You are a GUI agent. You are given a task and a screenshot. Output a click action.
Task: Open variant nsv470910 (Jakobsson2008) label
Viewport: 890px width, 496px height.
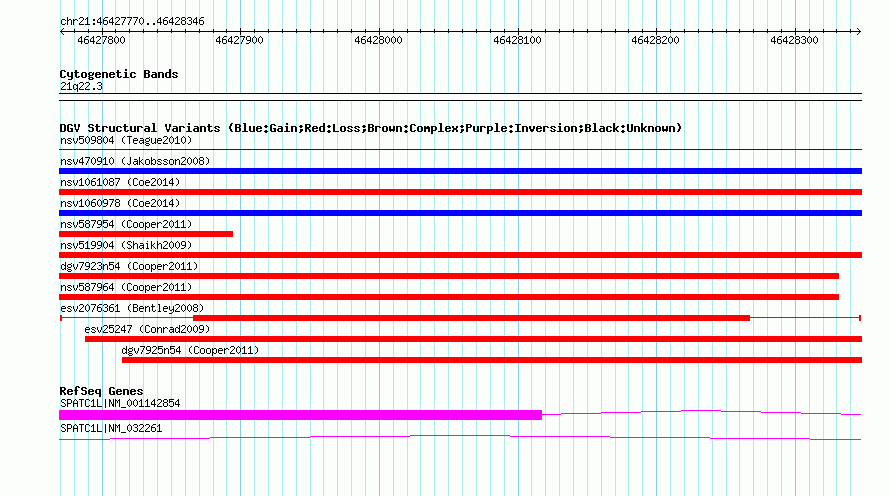click(135, 161)
